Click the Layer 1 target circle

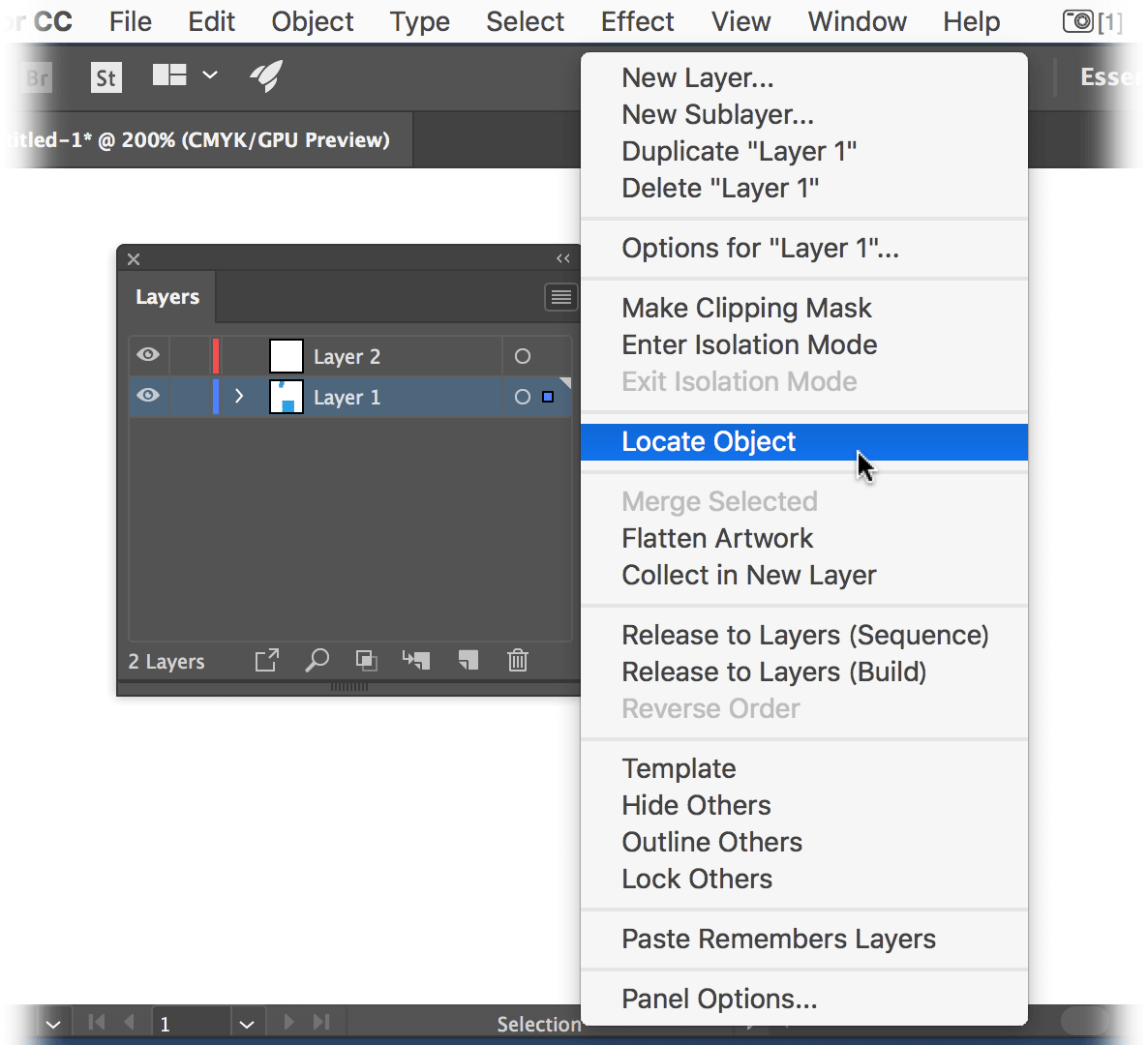pyautogui.click(x=522, y=397)
